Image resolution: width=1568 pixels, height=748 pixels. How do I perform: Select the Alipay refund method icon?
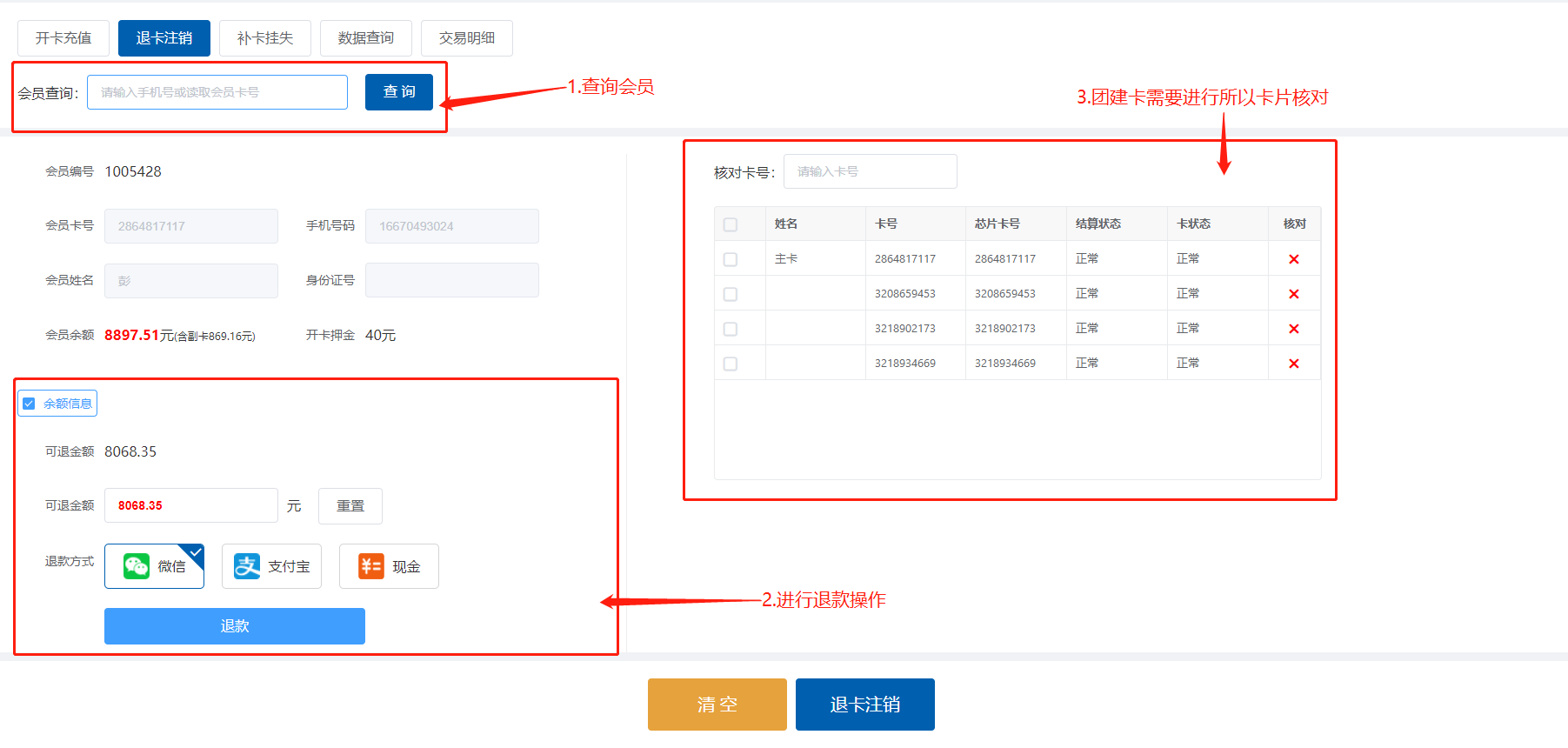click(247, 566)
